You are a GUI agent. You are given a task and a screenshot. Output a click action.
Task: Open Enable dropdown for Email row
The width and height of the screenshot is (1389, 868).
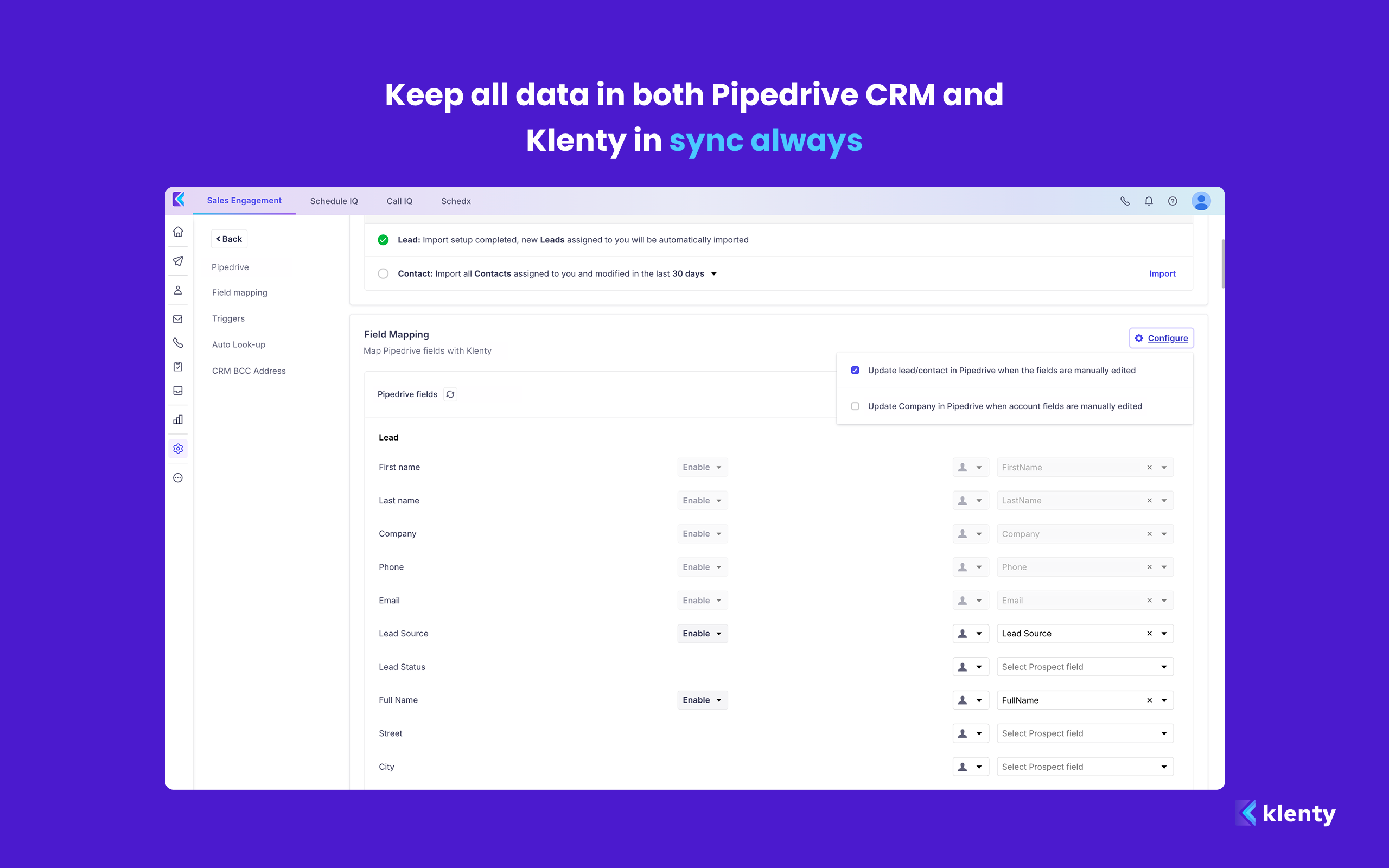(x=702, y=601)
